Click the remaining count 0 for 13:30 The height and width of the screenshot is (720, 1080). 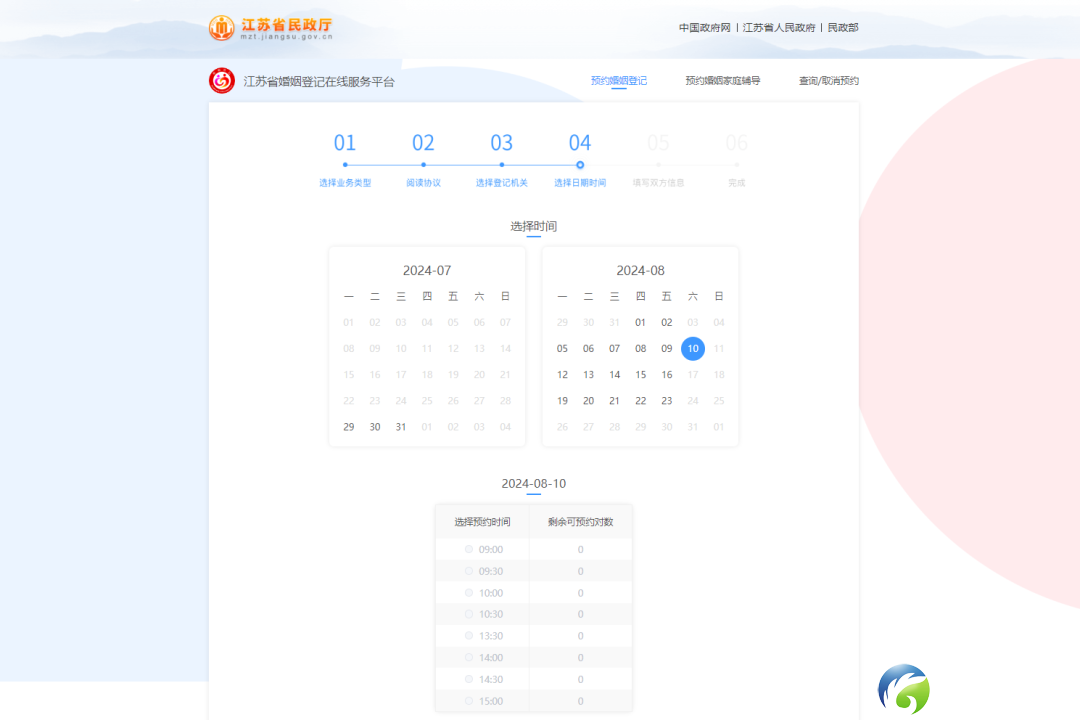(581, 635)
